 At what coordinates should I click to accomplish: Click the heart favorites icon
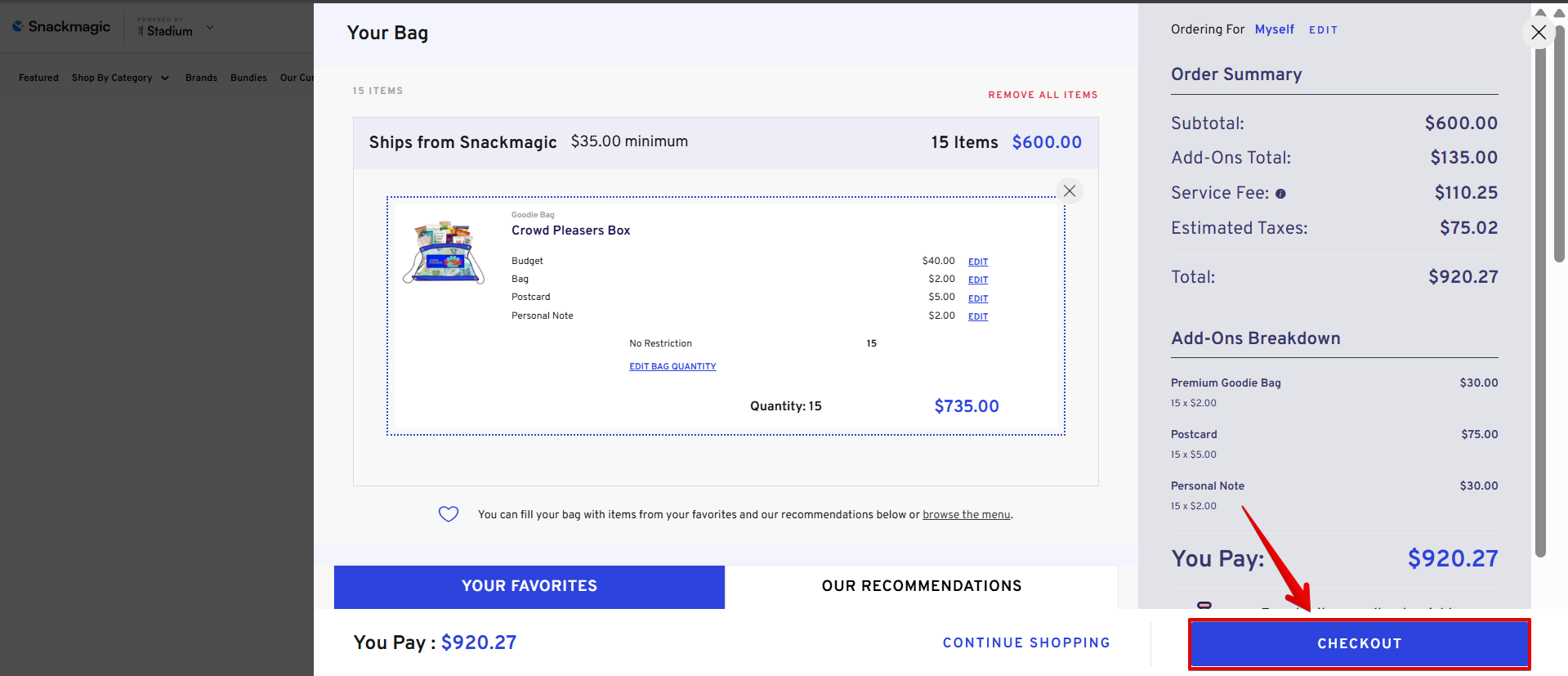point(449,514)
